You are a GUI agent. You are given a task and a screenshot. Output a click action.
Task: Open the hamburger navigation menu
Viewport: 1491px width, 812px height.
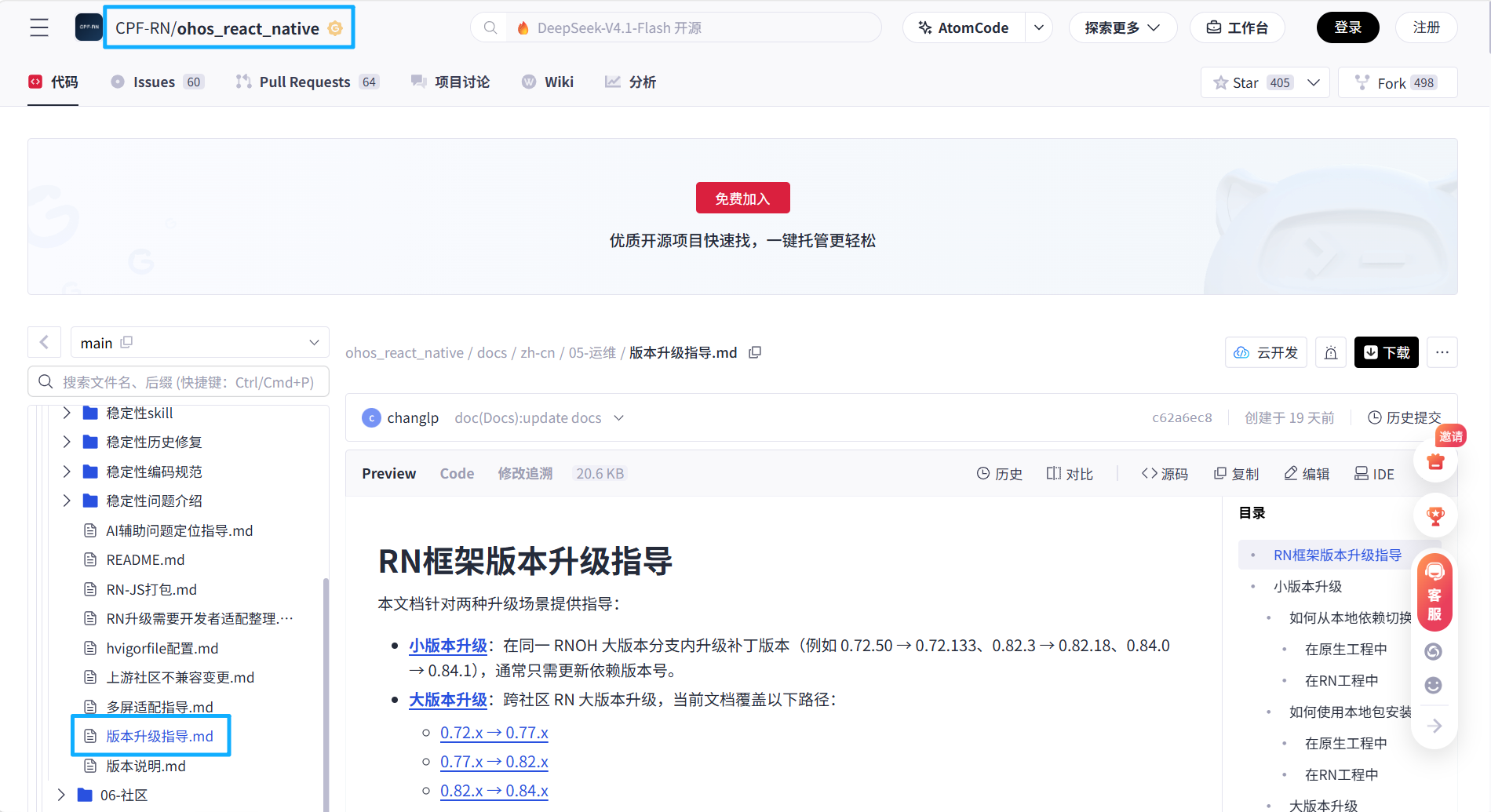[39, 27]
